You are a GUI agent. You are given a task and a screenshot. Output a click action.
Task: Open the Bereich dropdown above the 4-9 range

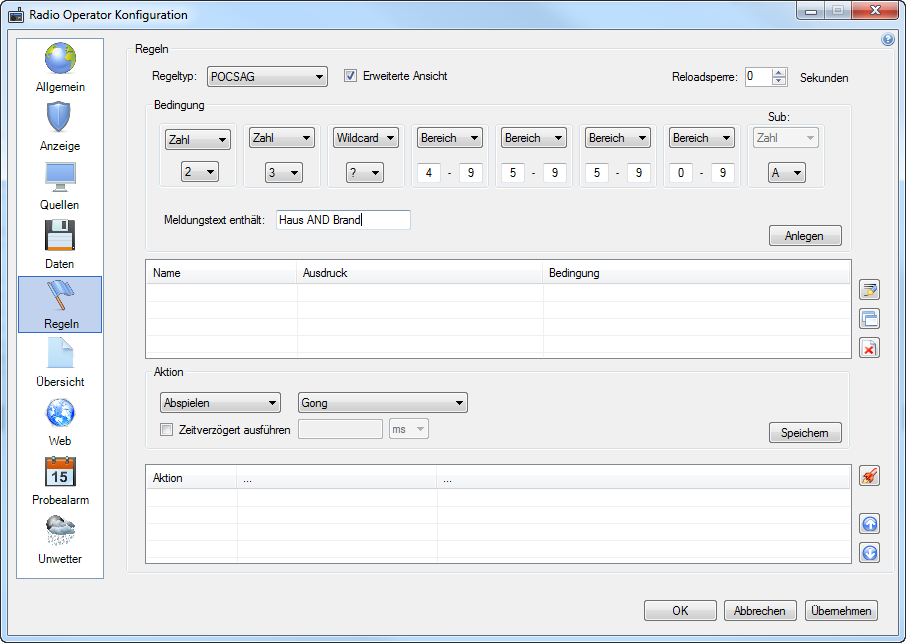pyautogui.click(x=450, y=137)
